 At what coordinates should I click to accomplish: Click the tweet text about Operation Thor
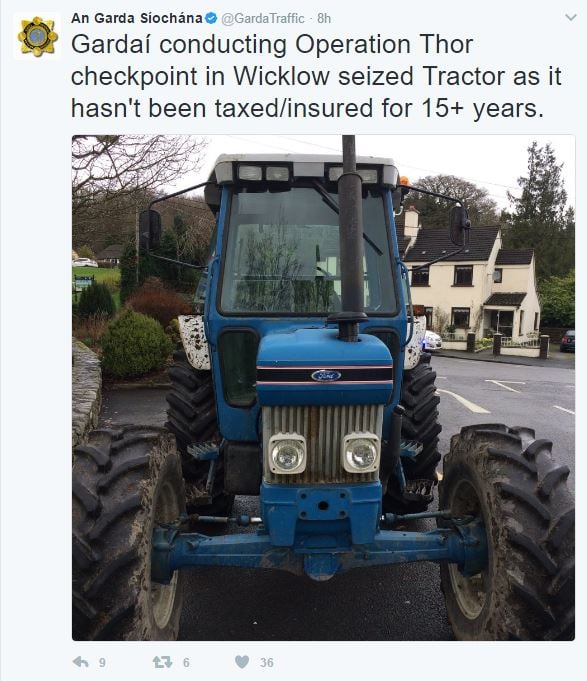coord(316,76)
